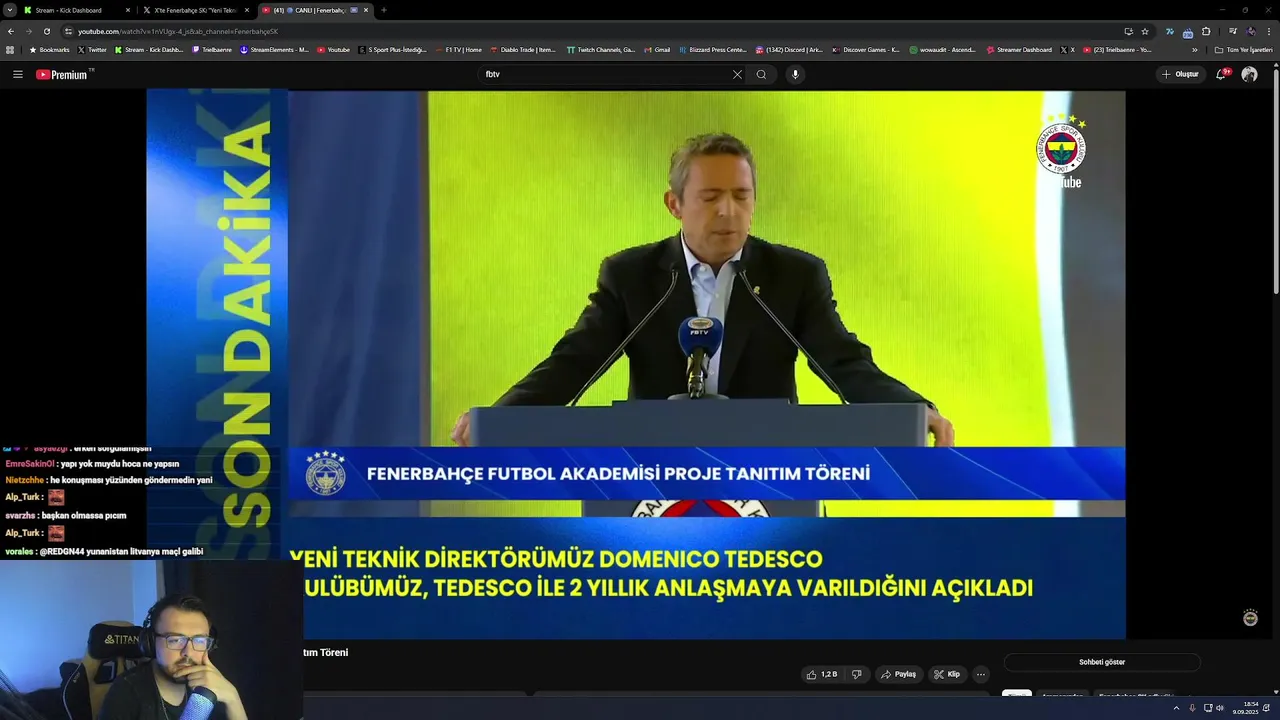Open the Streamer Dashboard bookmark

1019,49
